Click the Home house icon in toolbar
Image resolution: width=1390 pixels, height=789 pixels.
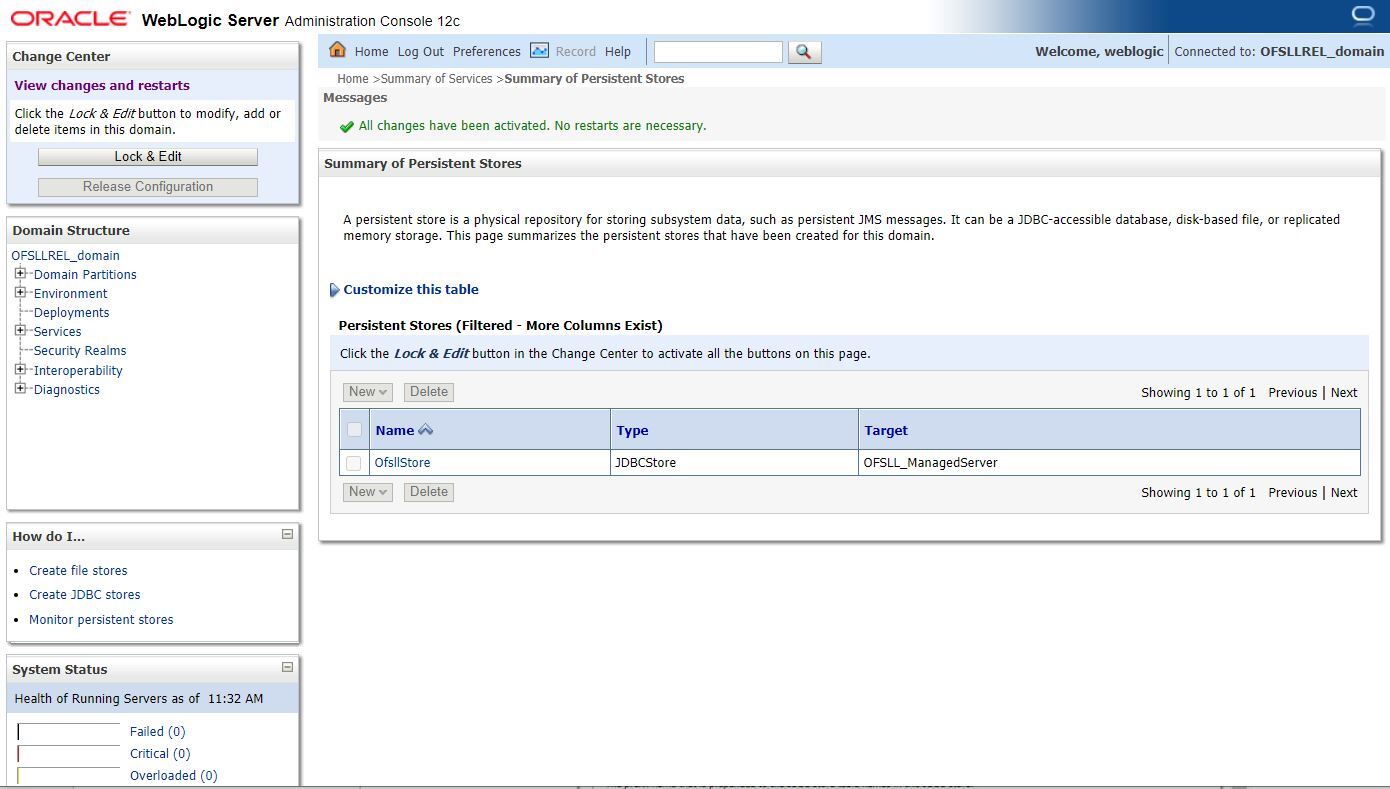click(x=337, y=50)
